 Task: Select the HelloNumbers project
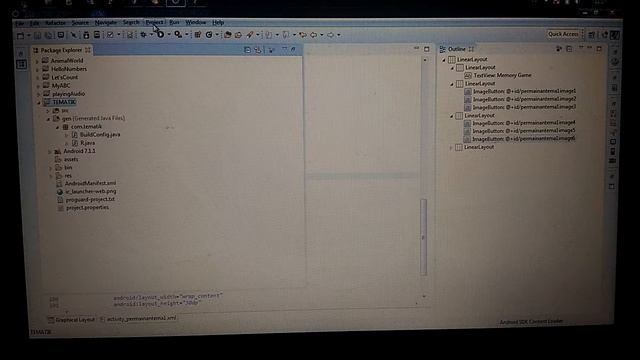[69, 69]
